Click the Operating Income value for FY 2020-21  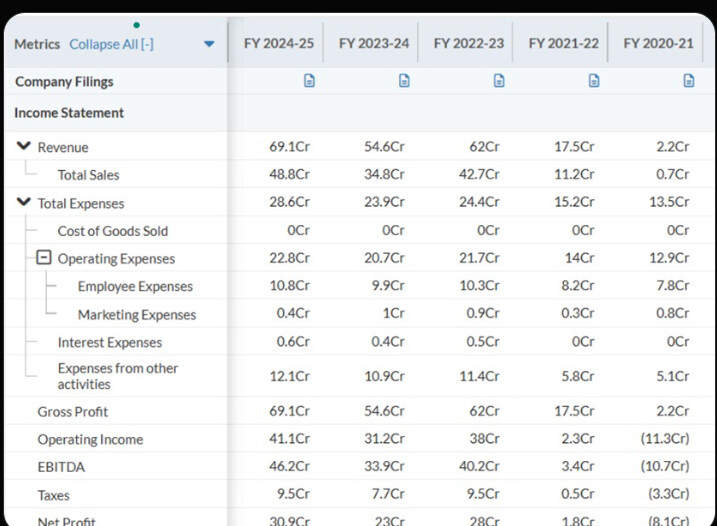[x=665, y=439]
